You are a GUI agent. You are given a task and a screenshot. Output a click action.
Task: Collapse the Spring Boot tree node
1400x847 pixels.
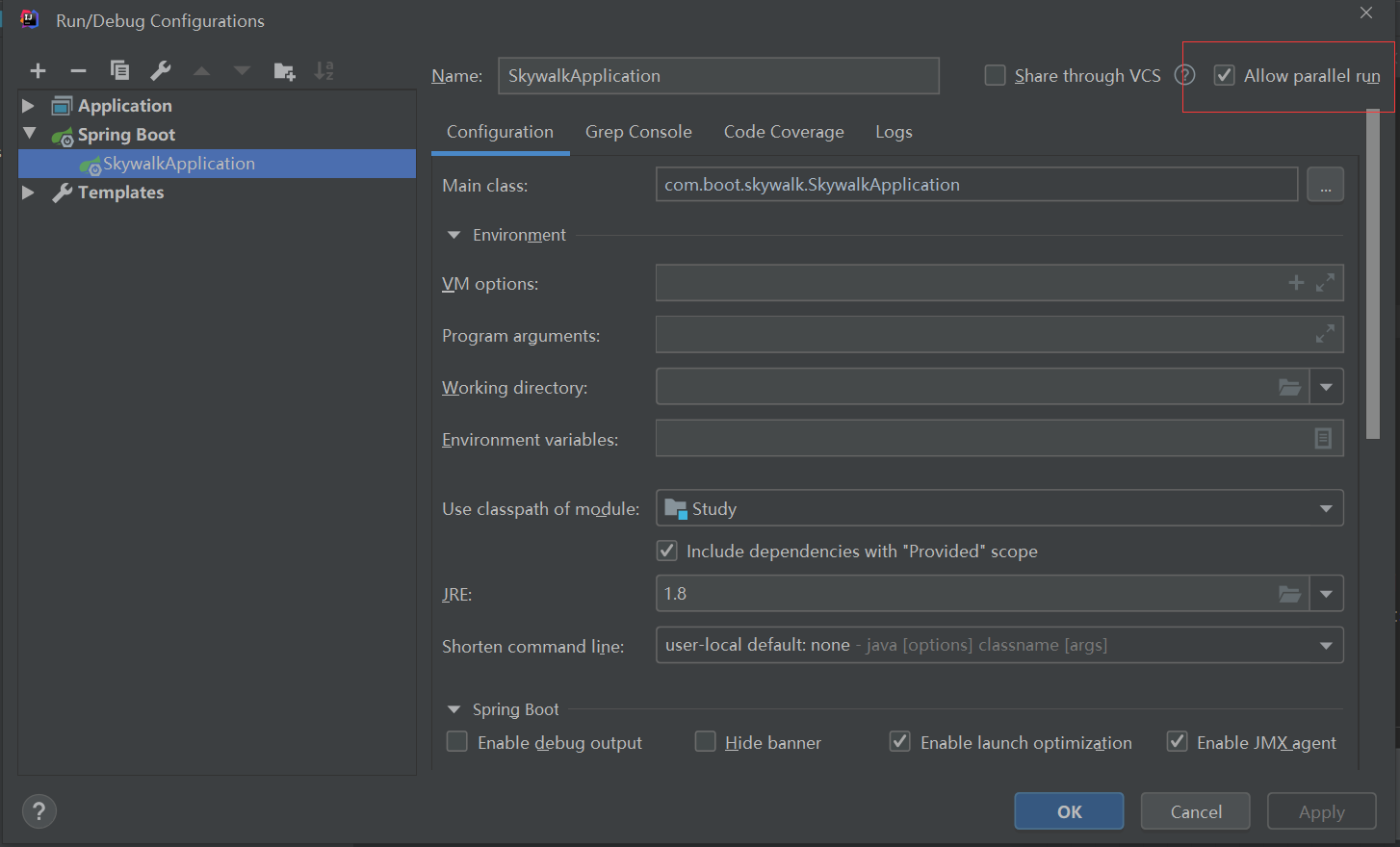[x=30, y=134]
